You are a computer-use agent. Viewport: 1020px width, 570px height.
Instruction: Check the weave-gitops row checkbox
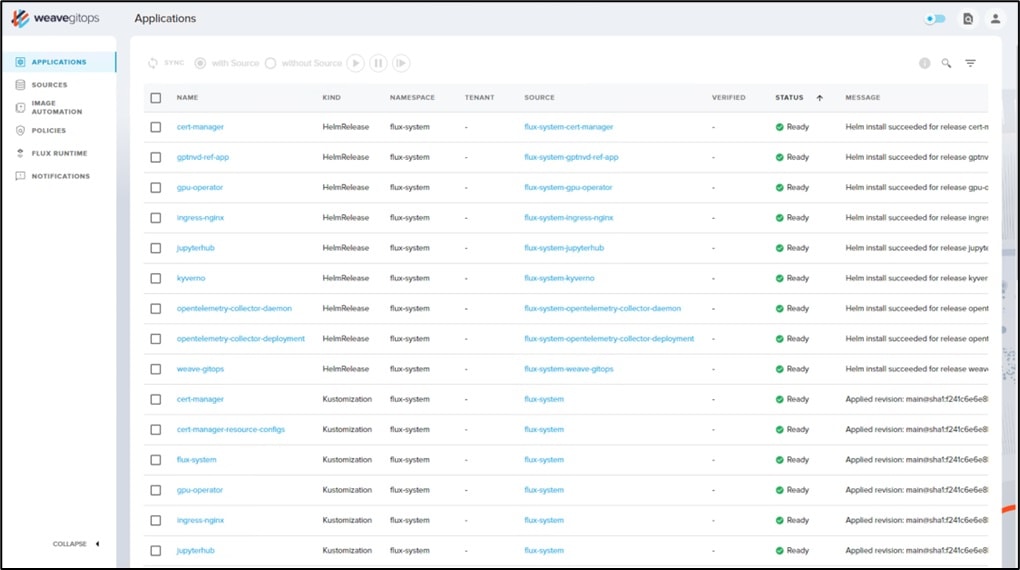(x=155, y=369)
